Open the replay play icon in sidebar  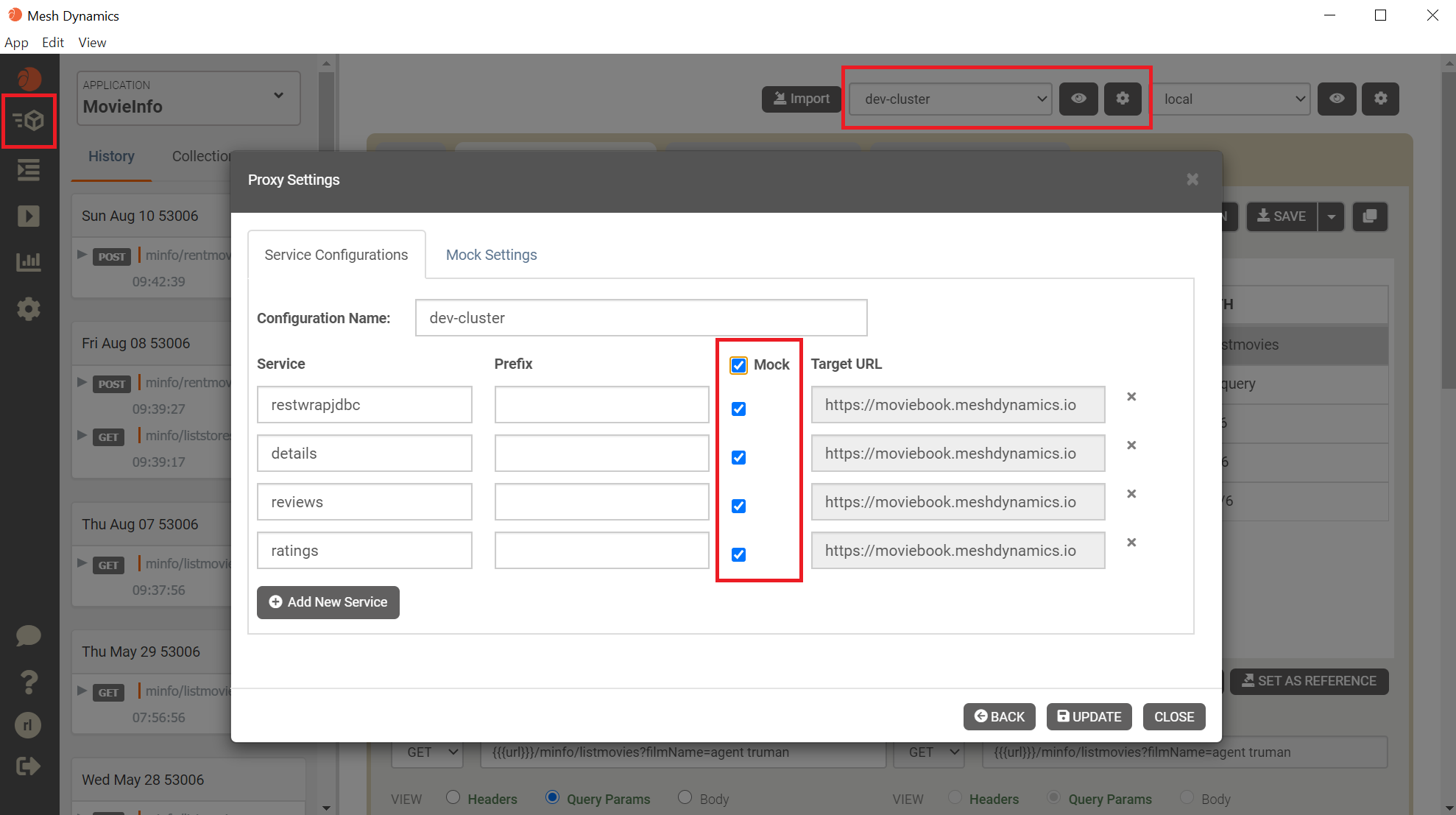[29, 216]
